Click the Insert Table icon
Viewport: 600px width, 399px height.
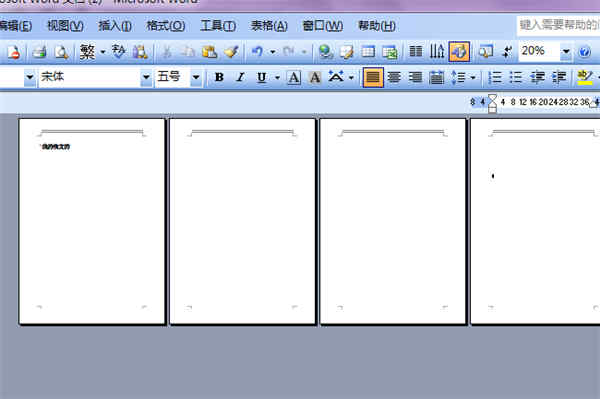click(x=368, y=52)
